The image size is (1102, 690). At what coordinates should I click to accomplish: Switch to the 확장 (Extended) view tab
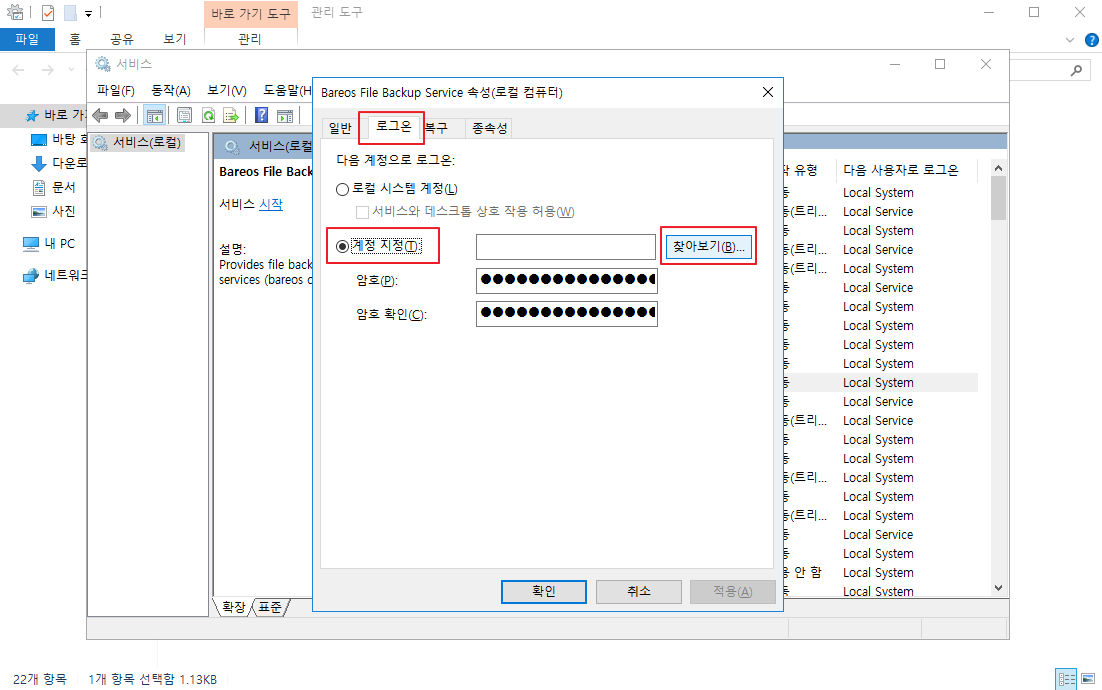click(234, 607)
